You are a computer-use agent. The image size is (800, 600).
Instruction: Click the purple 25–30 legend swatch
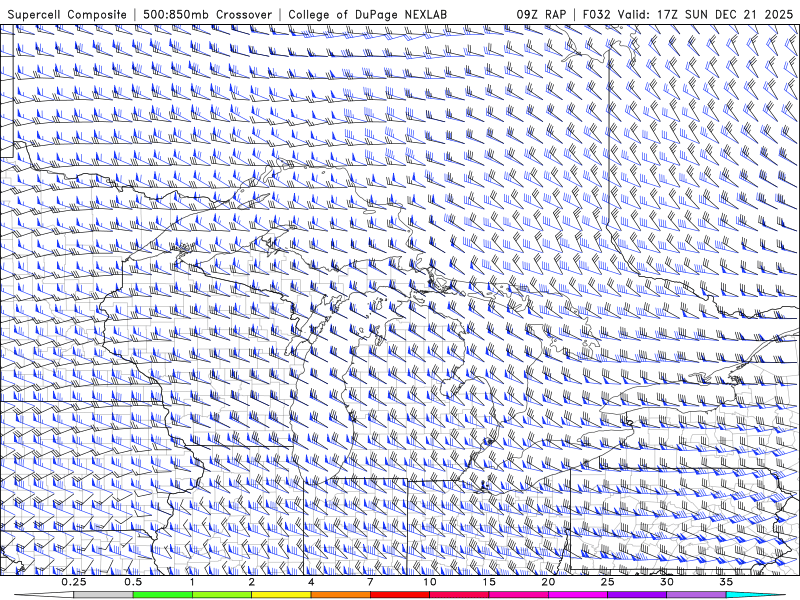pos(637,595)
